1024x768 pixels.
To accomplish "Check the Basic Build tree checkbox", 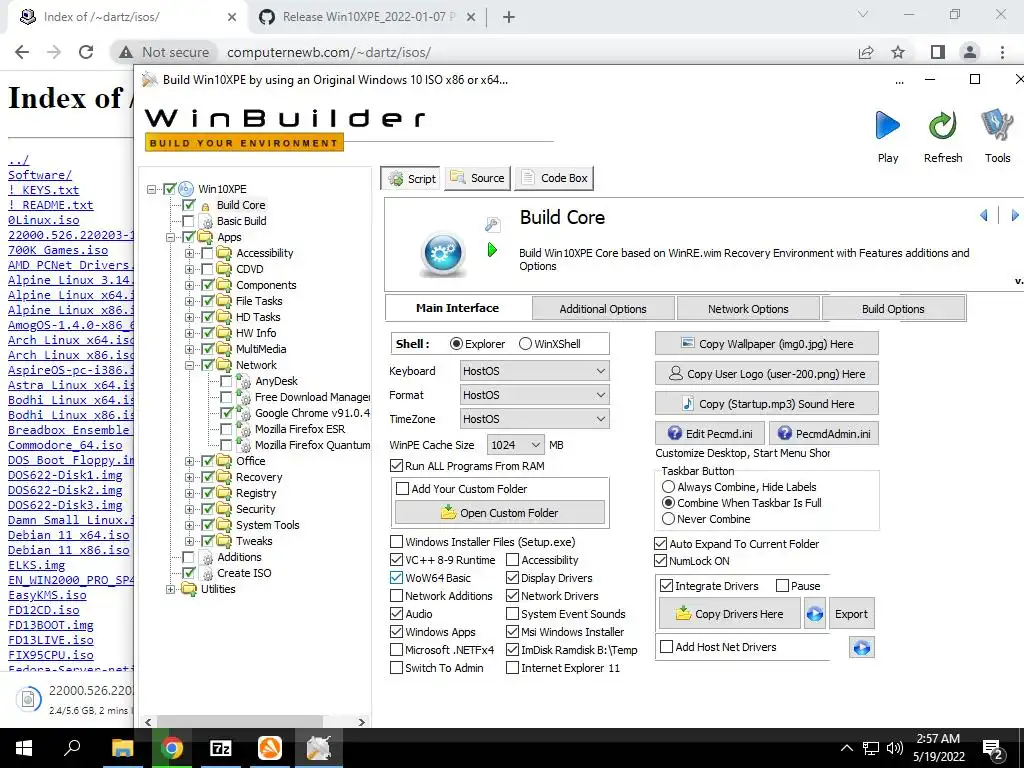I will (x=189, y=221).
